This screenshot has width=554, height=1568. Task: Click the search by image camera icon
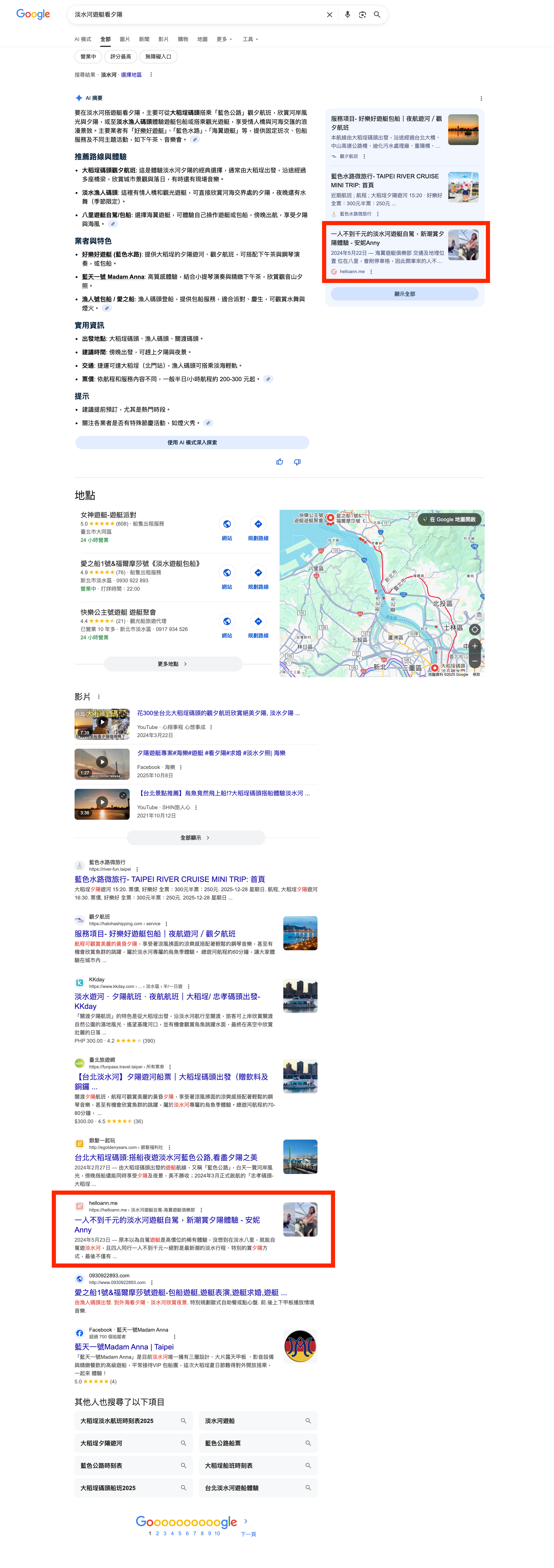pos(362,15)
